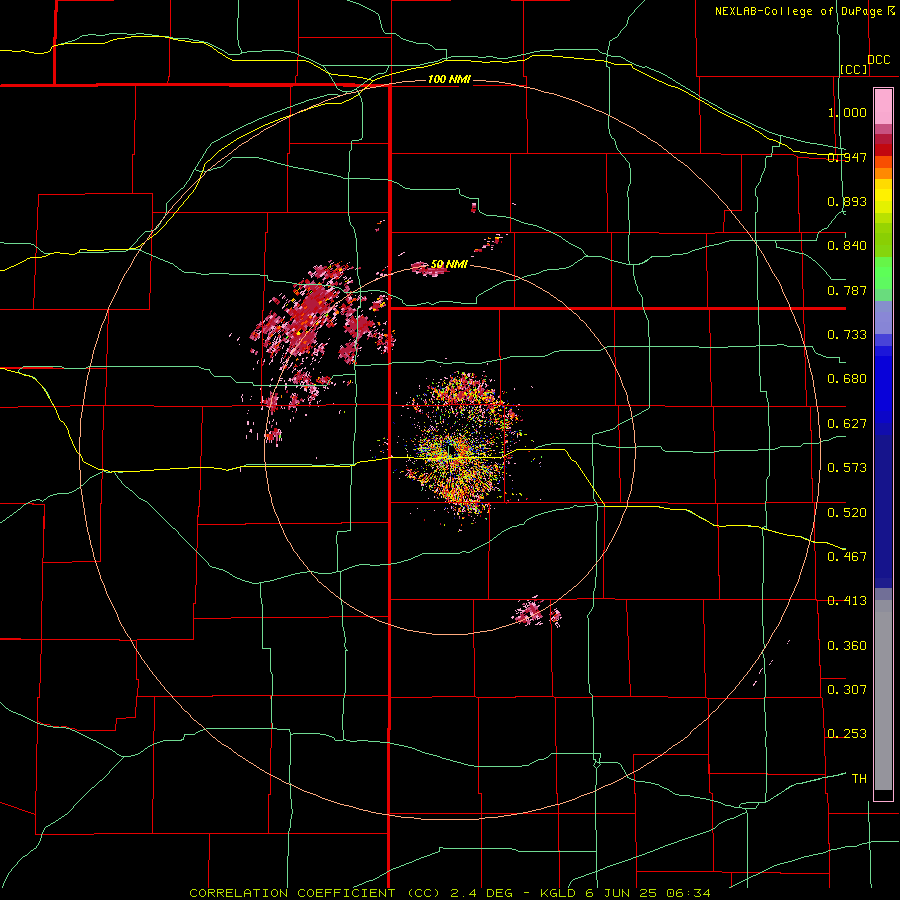Pick the bright green swatch above 0.787
Image resolution: width=900 pixels, height=900 pixels.
click(x=883, y=273)
